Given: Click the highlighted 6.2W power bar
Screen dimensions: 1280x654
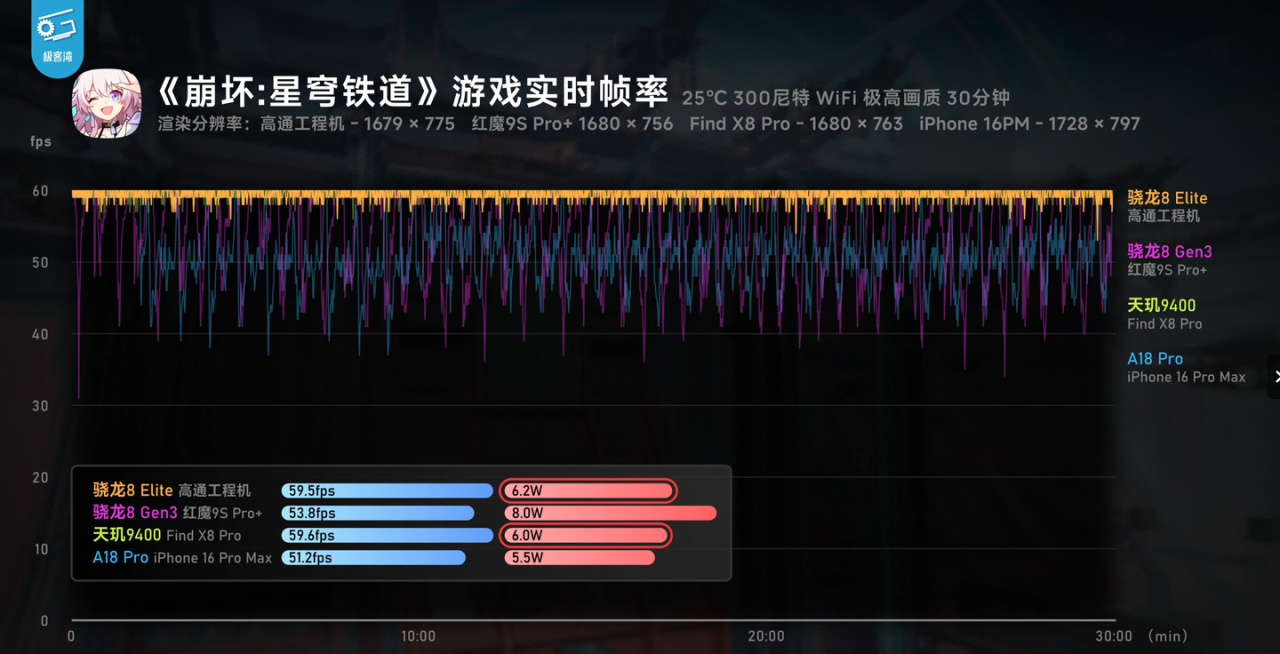Looking at the screenshot, I should (589, 491).
